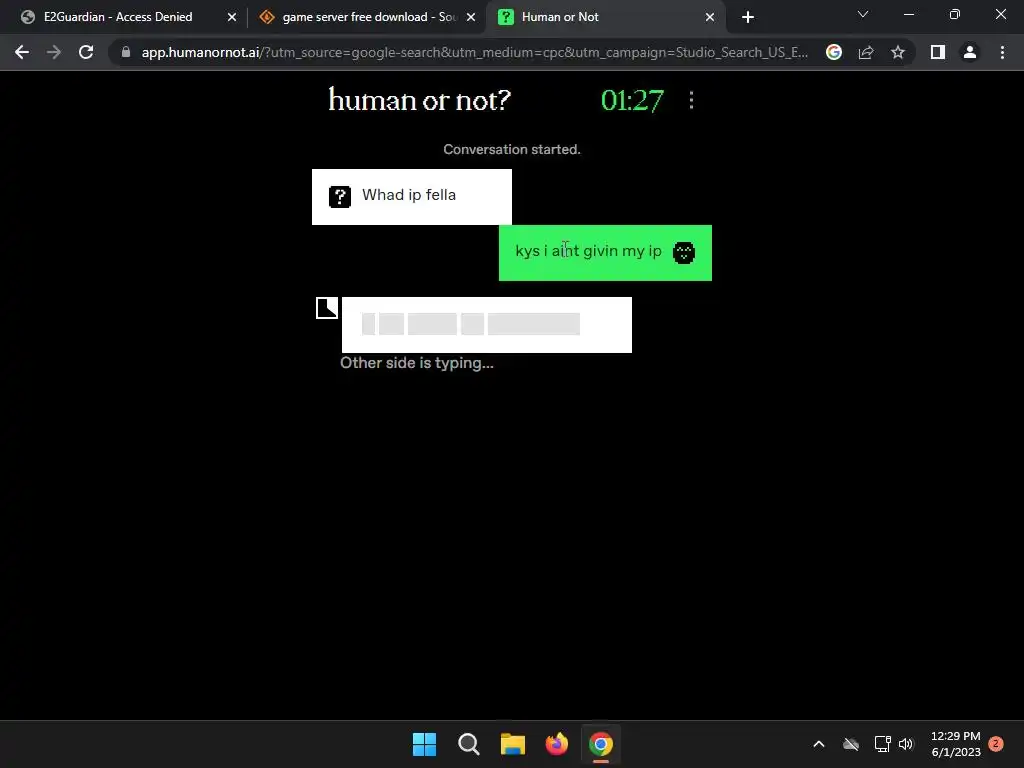Open the Chrome profile menu
The height and width of the screenshot is (768, 1024).
970,52
